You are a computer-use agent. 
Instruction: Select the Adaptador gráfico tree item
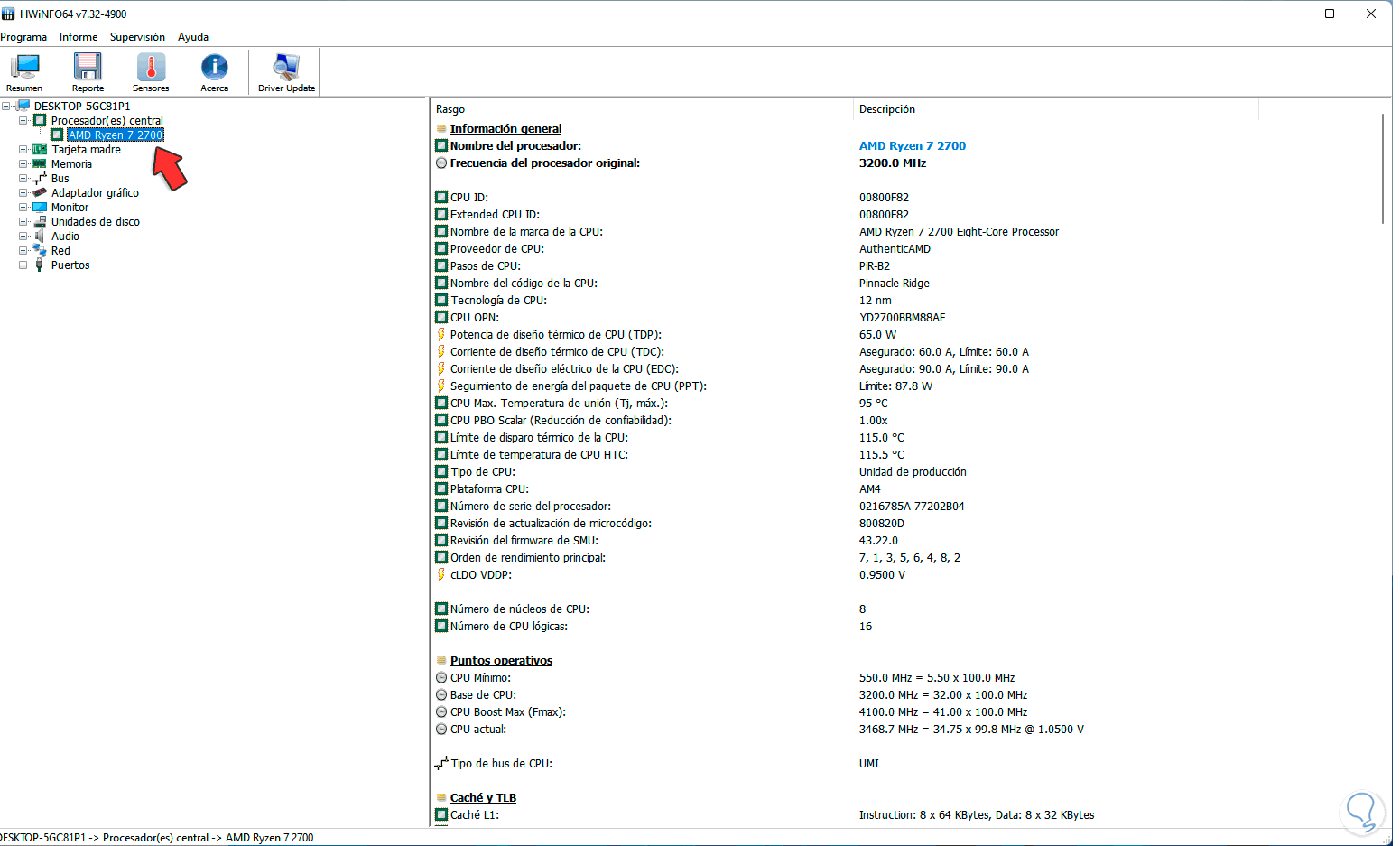[95, 192]
